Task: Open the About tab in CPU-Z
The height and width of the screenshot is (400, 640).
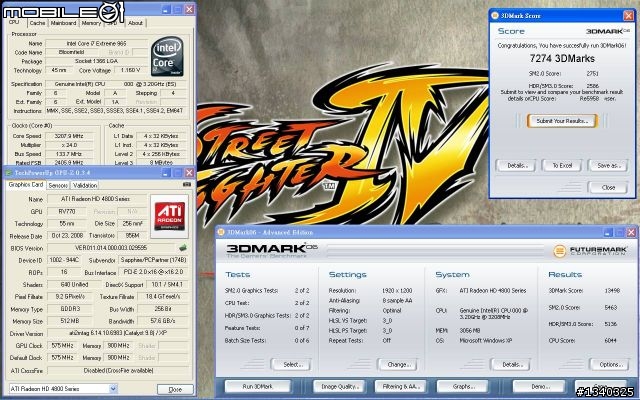Action: coord(136,23)
